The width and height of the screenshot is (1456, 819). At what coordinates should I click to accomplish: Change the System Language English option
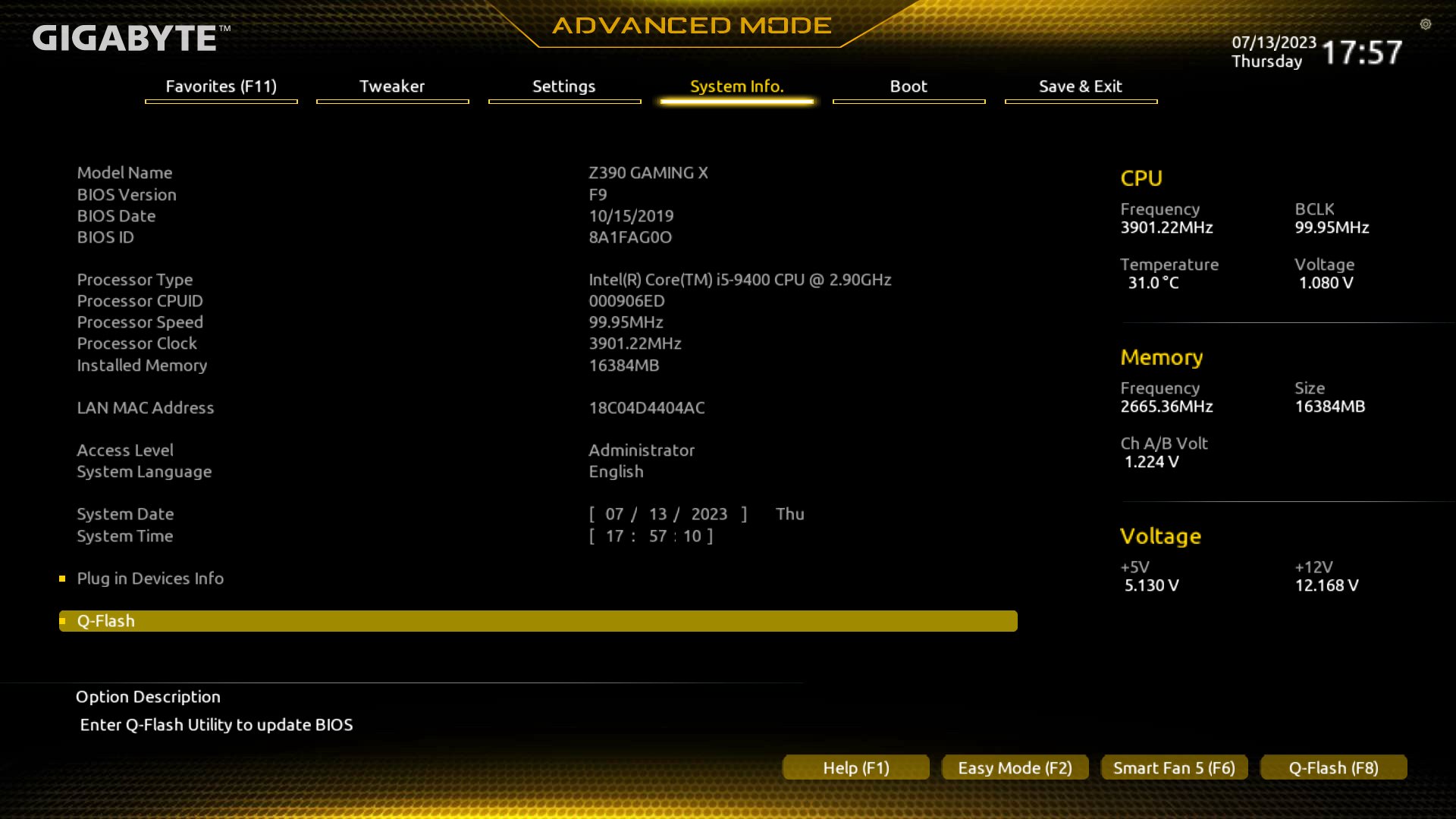[x=616, y=472]
